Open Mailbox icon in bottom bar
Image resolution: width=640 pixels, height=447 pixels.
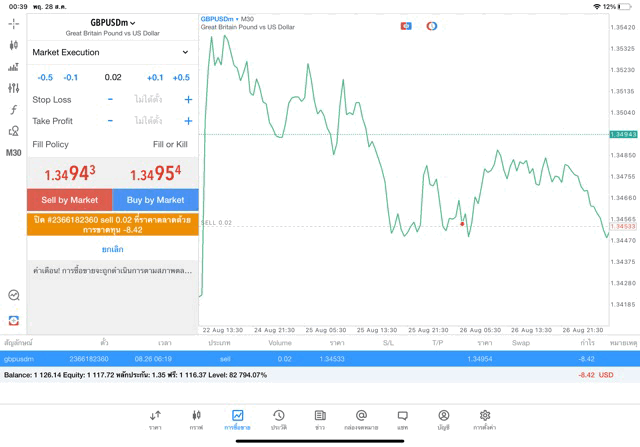(x=361, y=419)
